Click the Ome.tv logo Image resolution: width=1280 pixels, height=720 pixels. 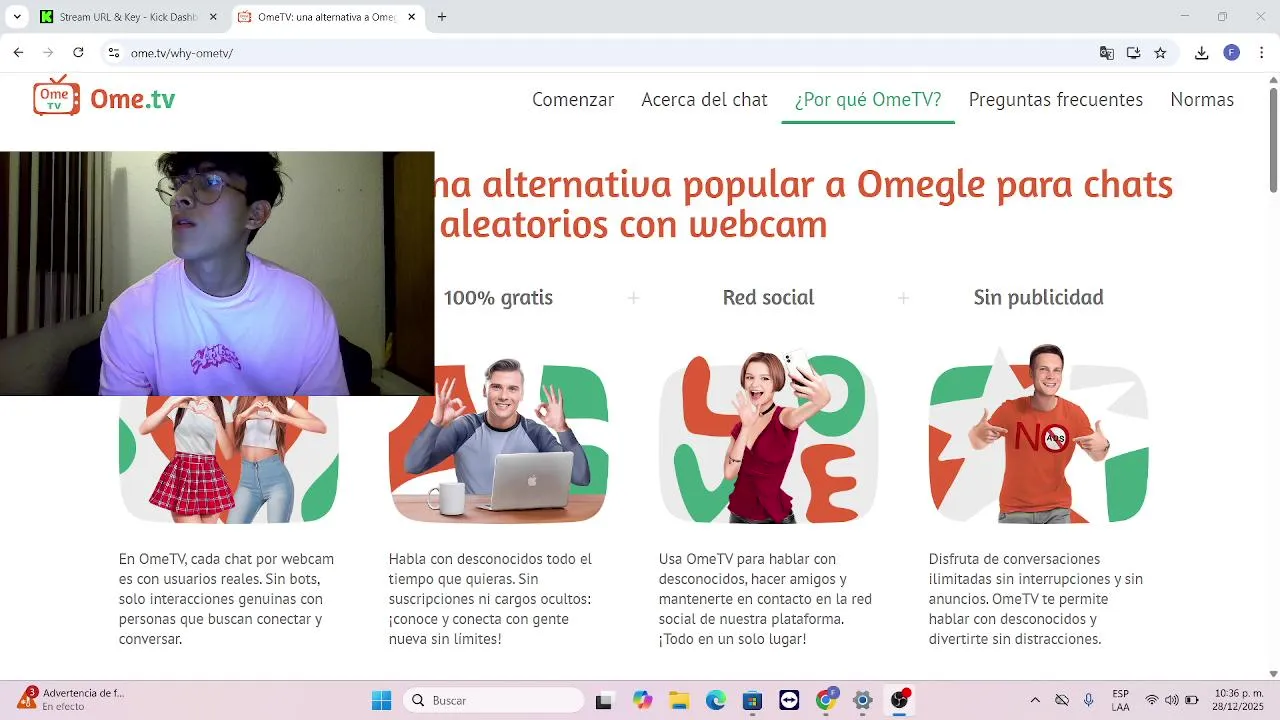pos(104,97)
